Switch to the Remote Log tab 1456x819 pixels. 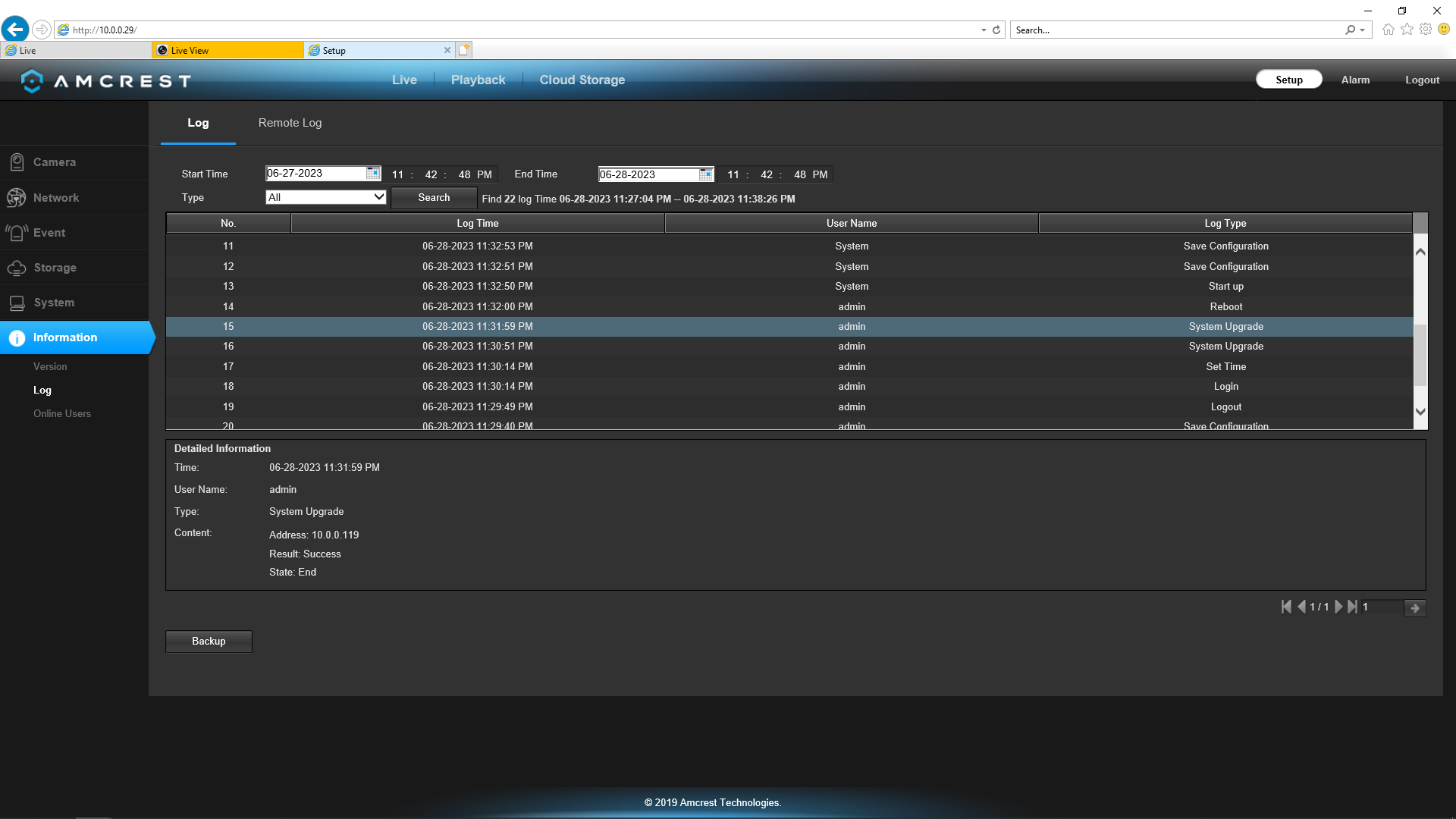(290, 123)
